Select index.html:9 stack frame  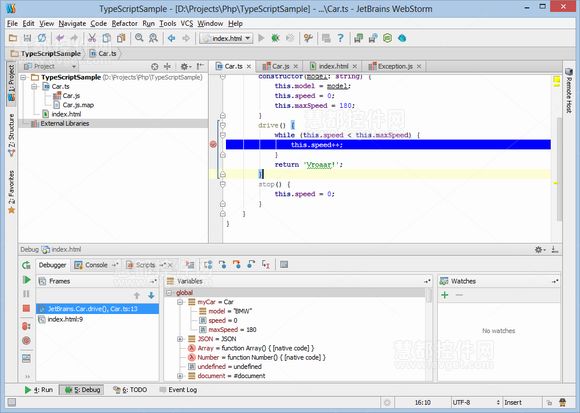[98, 319]
